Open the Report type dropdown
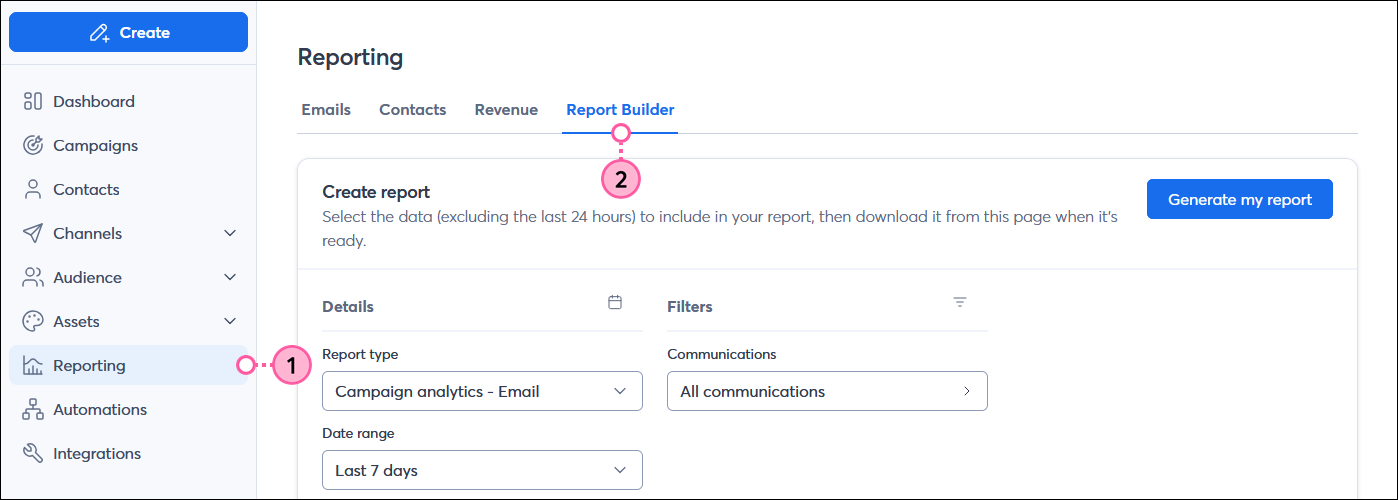The image size is (1398, 500). point(482,391)
